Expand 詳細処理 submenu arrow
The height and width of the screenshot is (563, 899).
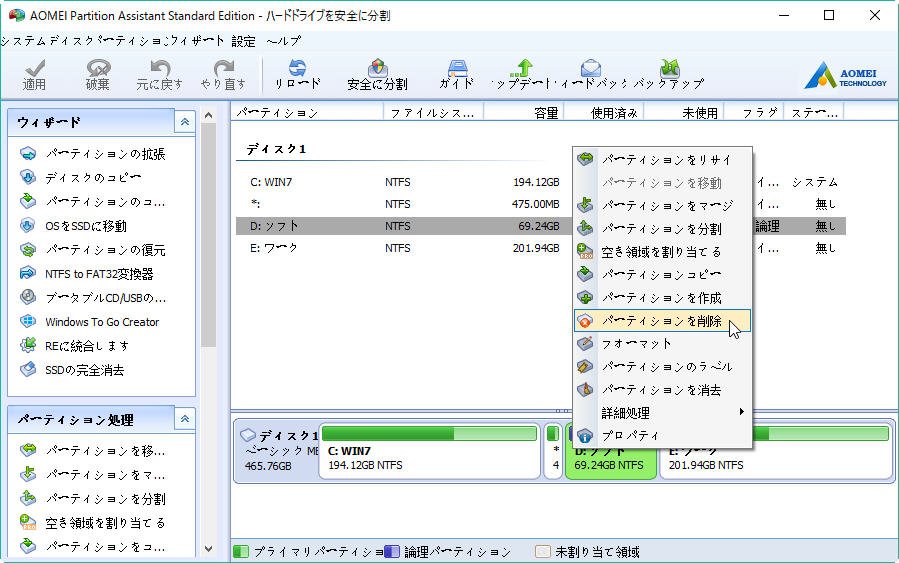741,412
